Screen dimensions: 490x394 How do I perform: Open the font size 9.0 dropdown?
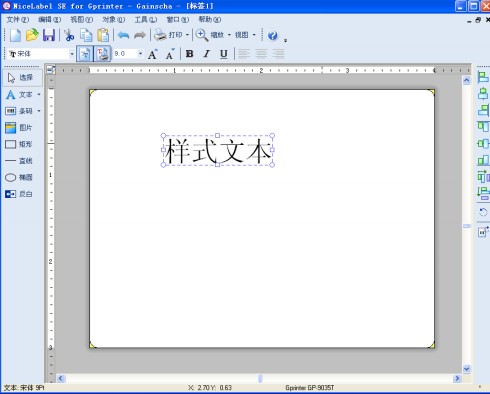[140, 54]
